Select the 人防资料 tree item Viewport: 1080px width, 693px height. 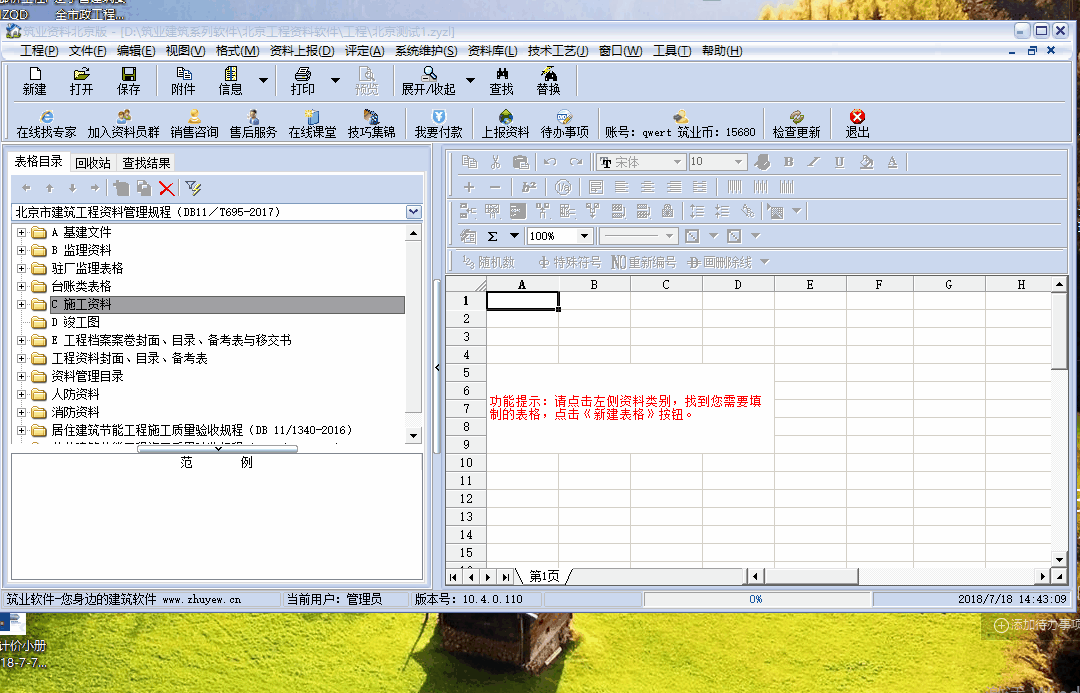[x=75, y=395]
